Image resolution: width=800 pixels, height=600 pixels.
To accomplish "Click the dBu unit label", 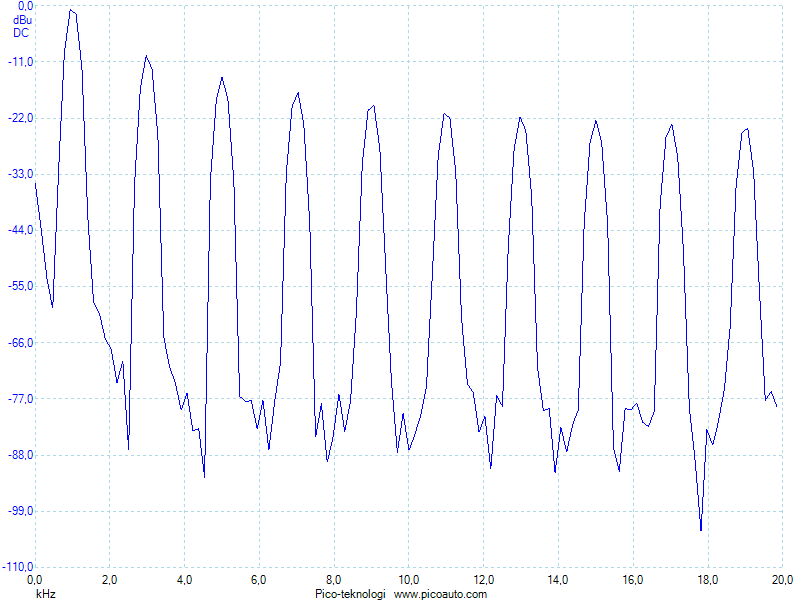I will coord(22,20).
